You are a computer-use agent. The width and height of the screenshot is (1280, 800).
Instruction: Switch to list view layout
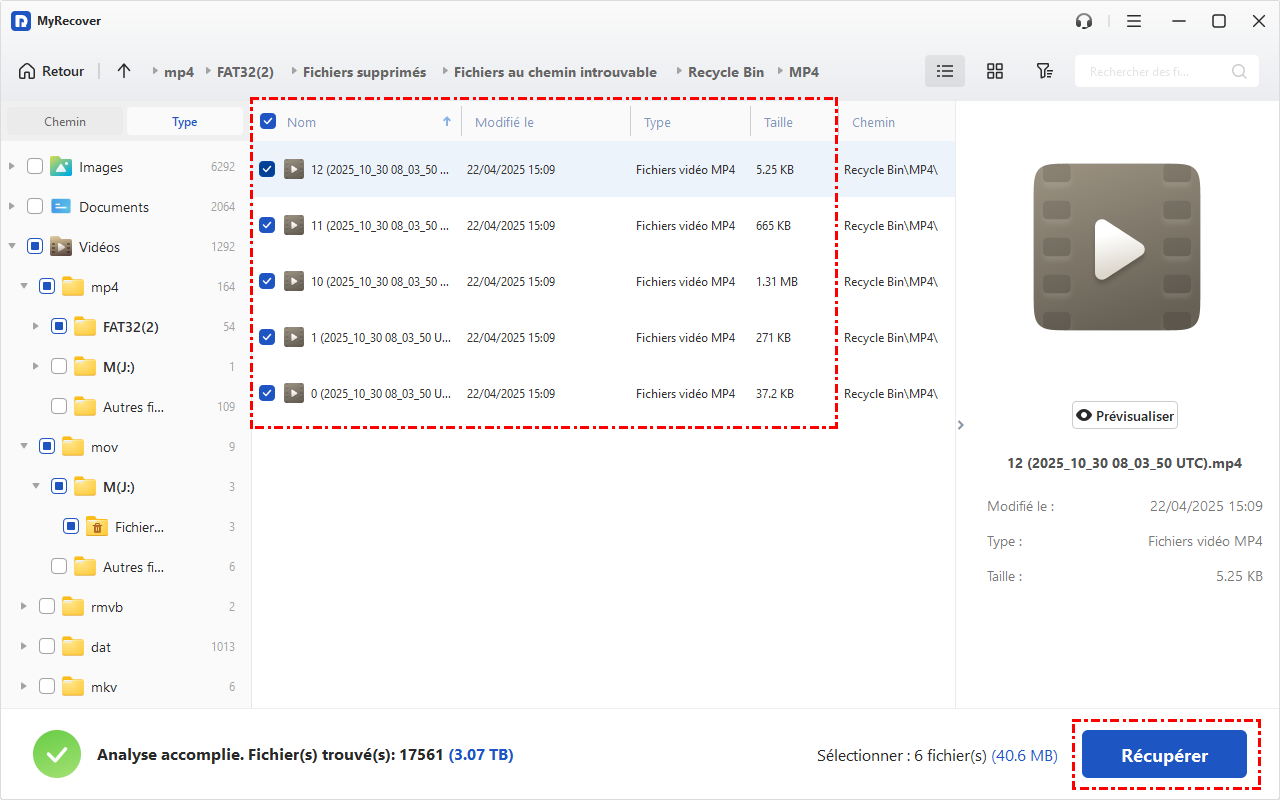point(944,71)
